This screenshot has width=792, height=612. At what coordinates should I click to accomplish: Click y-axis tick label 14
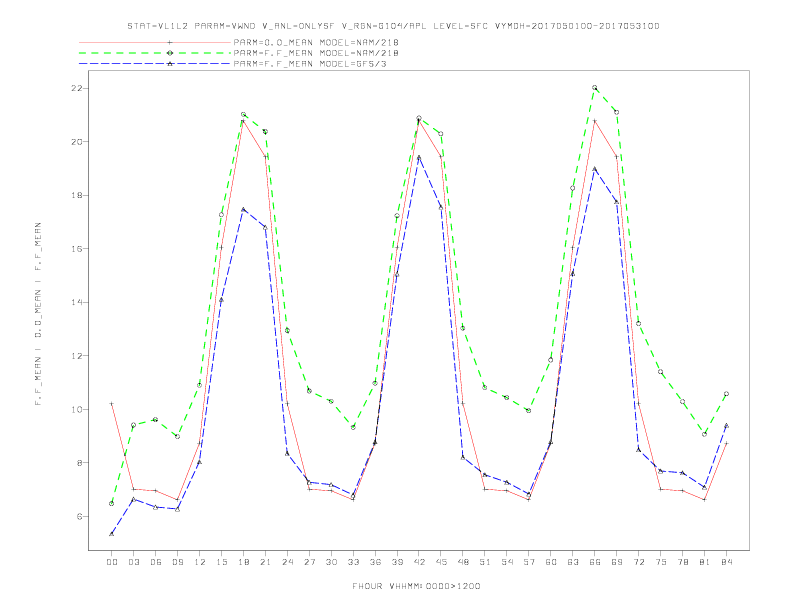(x=76, y=302)
